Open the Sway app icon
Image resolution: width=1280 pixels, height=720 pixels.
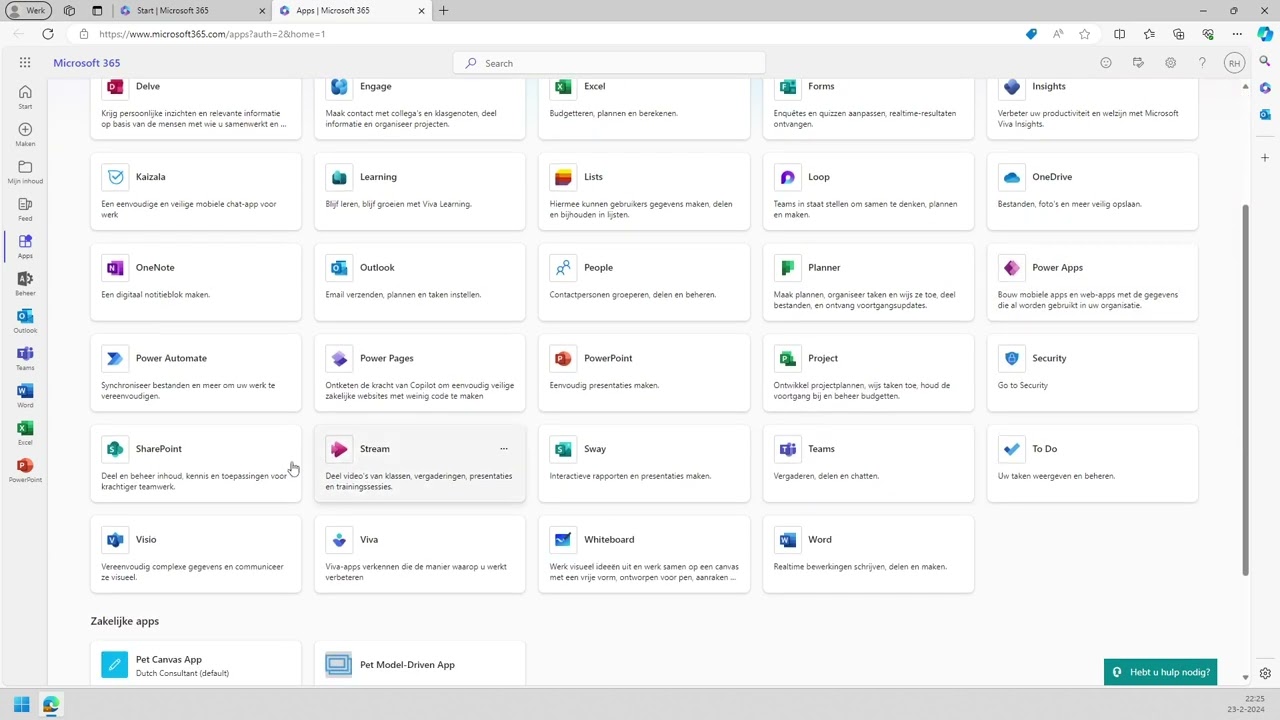coord(563,449)
